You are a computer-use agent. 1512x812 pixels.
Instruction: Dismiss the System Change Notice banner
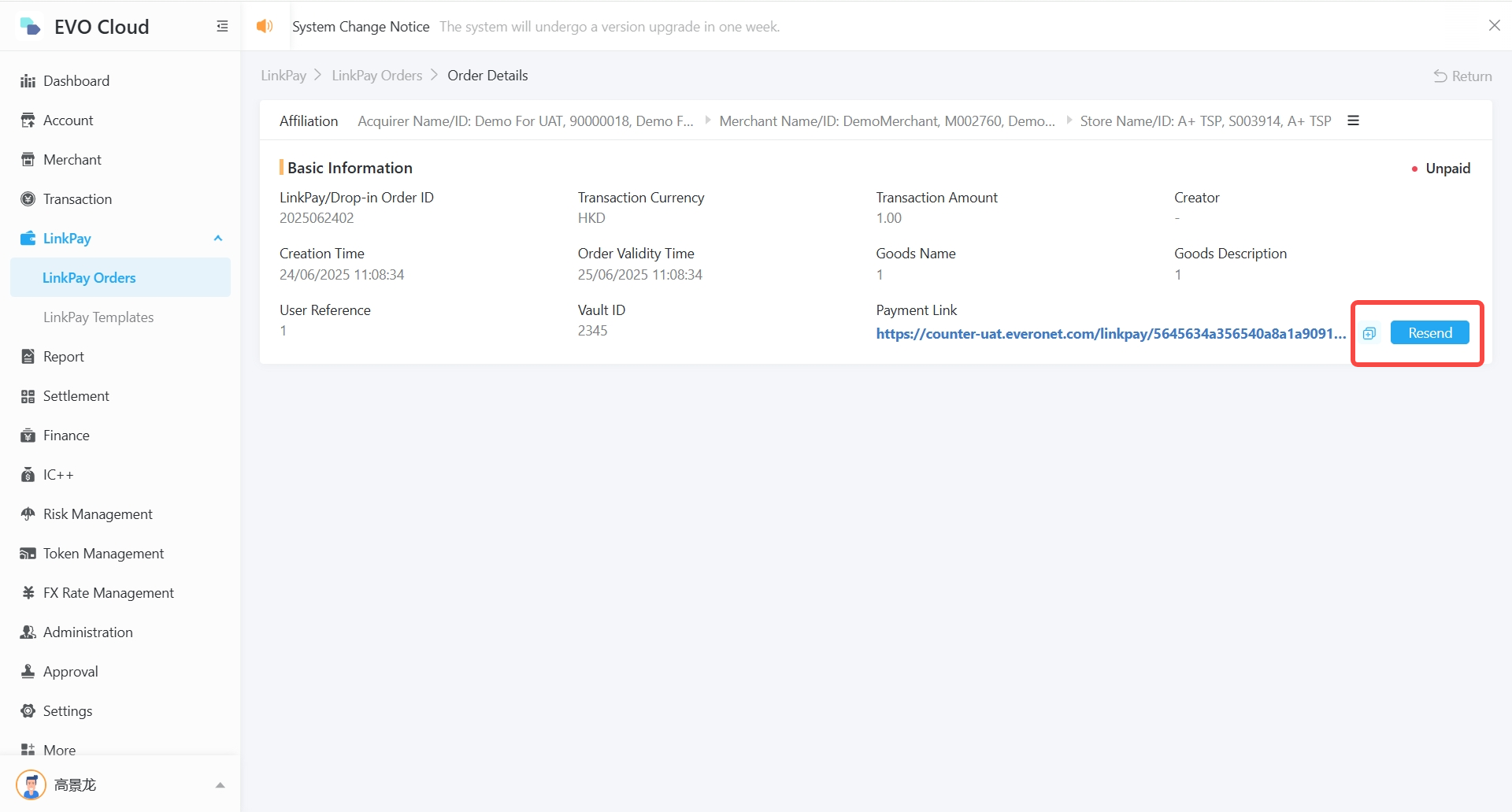[1494, 26]
